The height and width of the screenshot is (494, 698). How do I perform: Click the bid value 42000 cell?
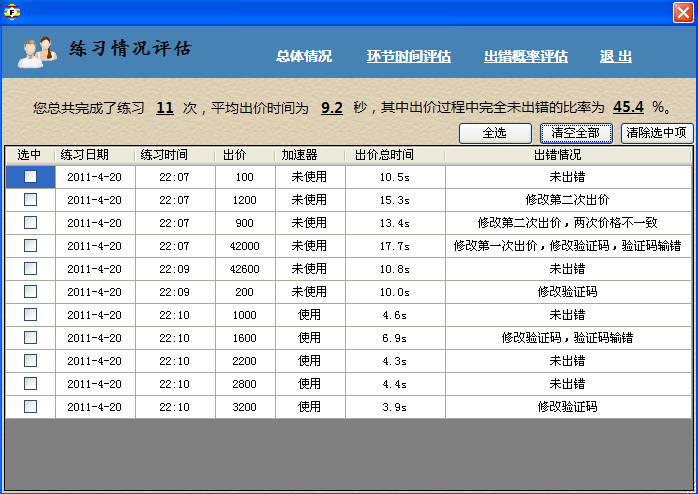(245, 246)
